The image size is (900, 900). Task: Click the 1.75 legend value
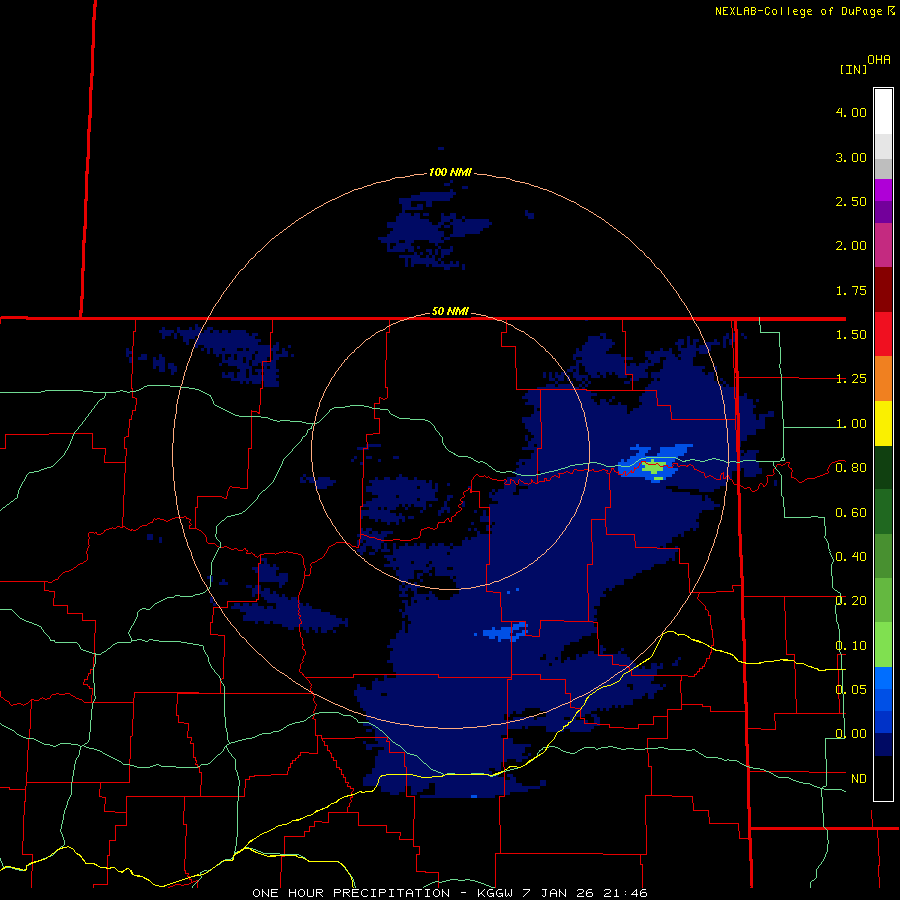pos(851,290)
